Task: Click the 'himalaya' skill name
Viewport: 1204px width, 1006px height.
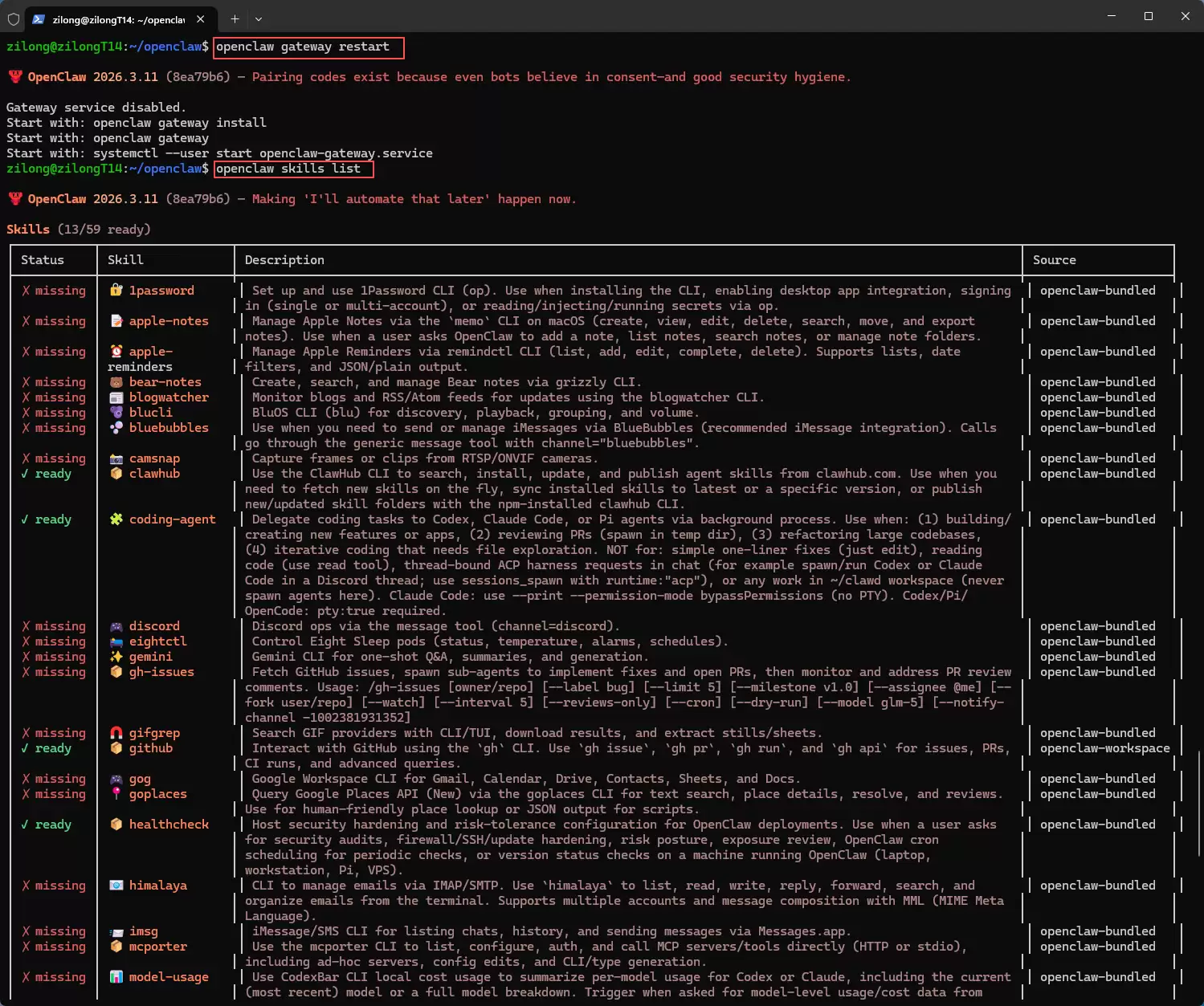Action: 158,886
